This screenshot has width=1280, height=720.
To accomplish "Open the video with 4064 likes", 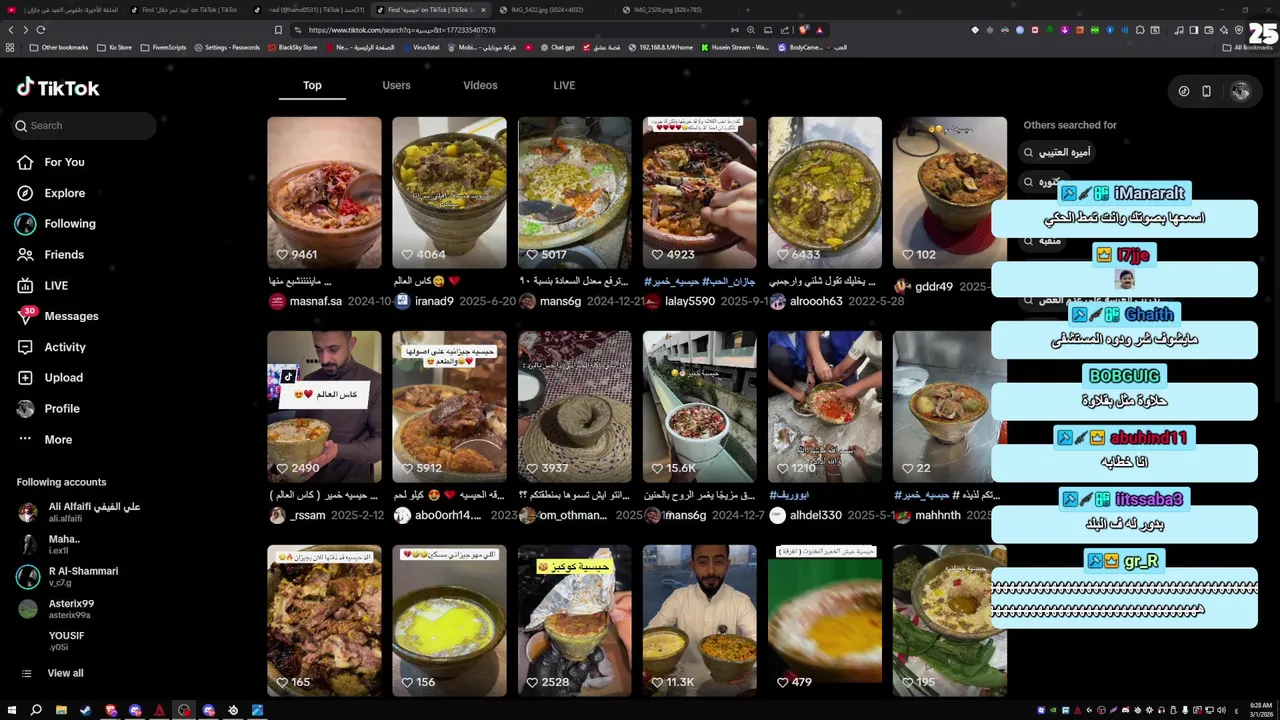I will point(449,192).
